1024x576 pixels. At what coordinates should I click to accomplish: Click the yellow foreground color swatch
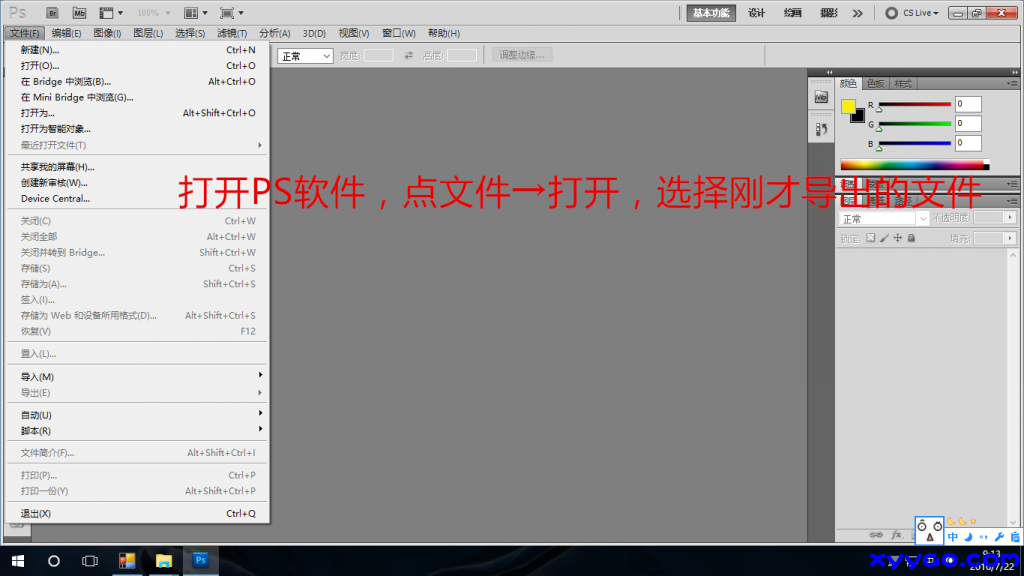point(848,106)
